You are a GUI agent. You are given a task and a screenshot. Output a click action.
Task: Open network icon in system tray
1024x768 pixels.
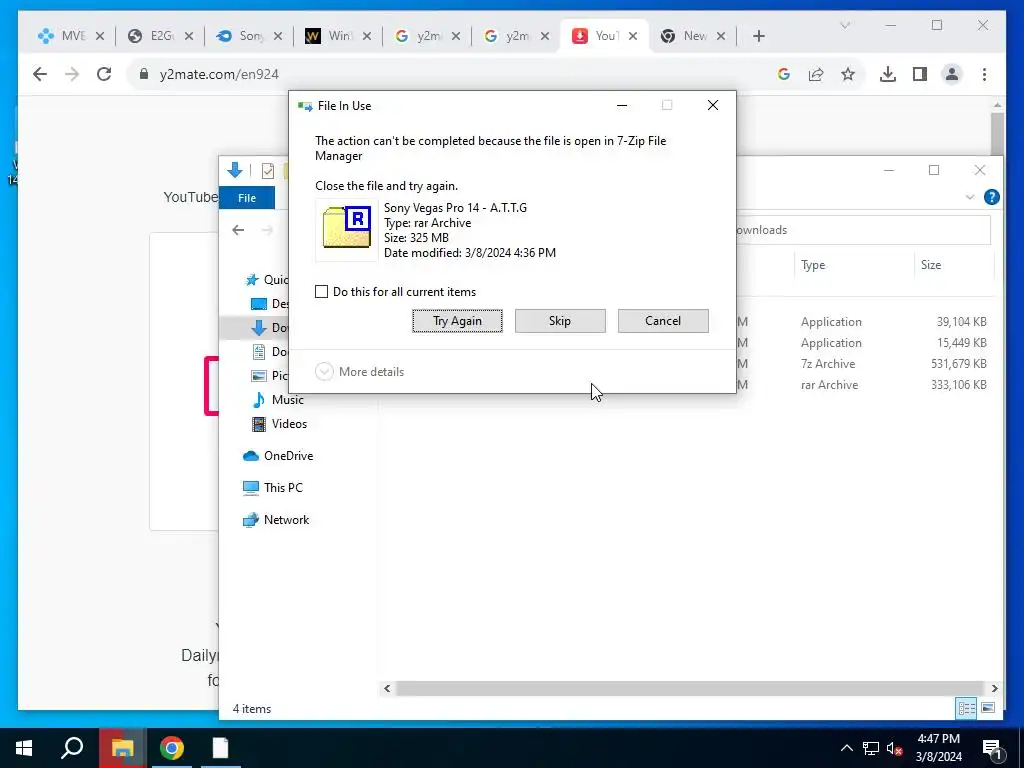coord(871,748)
